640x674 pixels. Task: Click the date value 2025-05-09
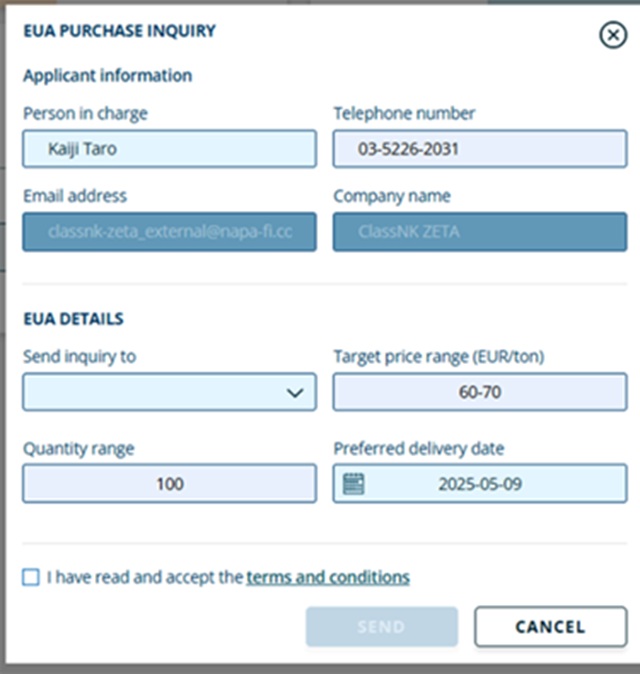point(480,484)
